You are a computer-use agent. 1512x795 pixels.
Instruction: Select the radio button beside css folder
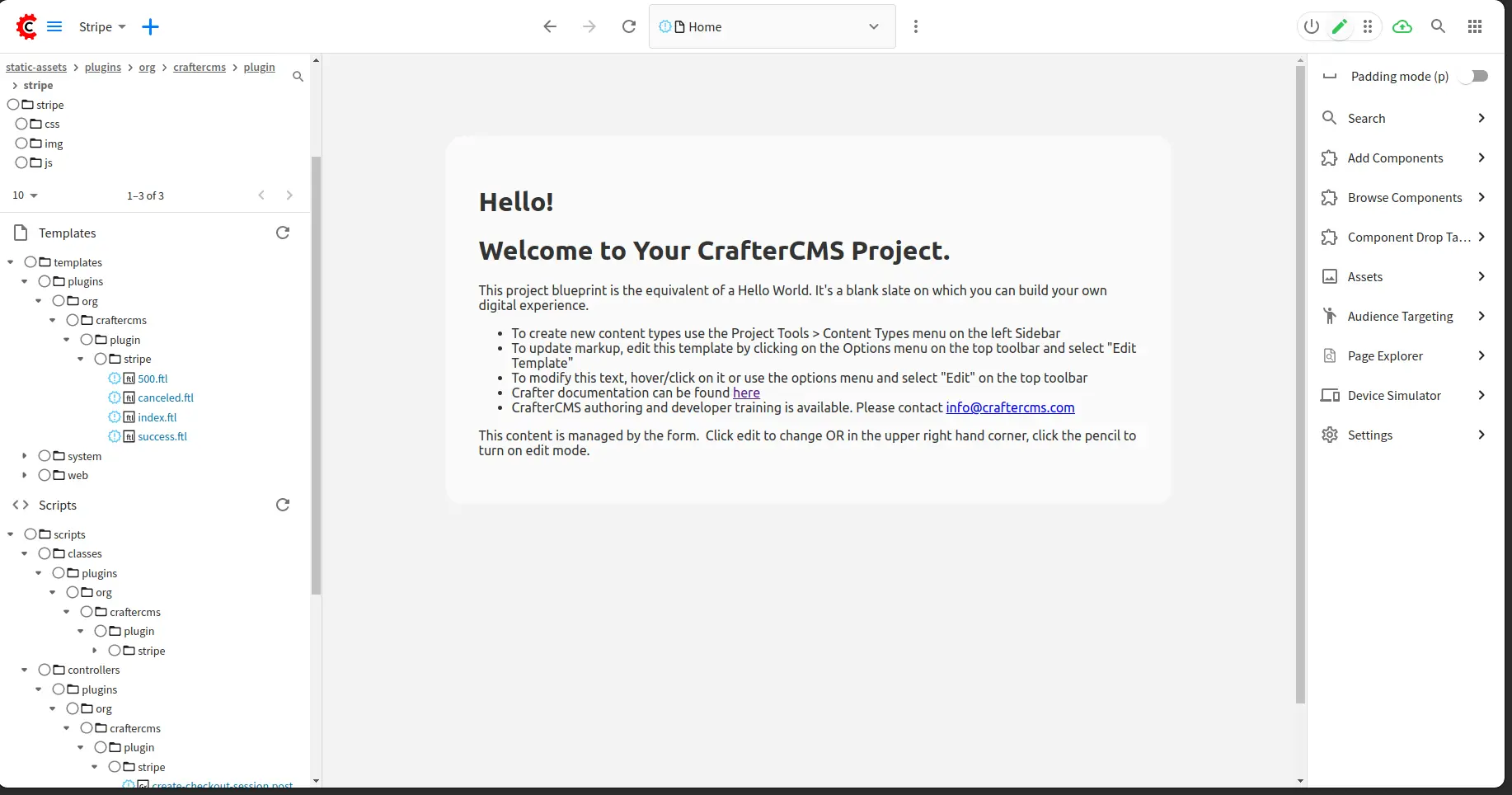point(21,124)
